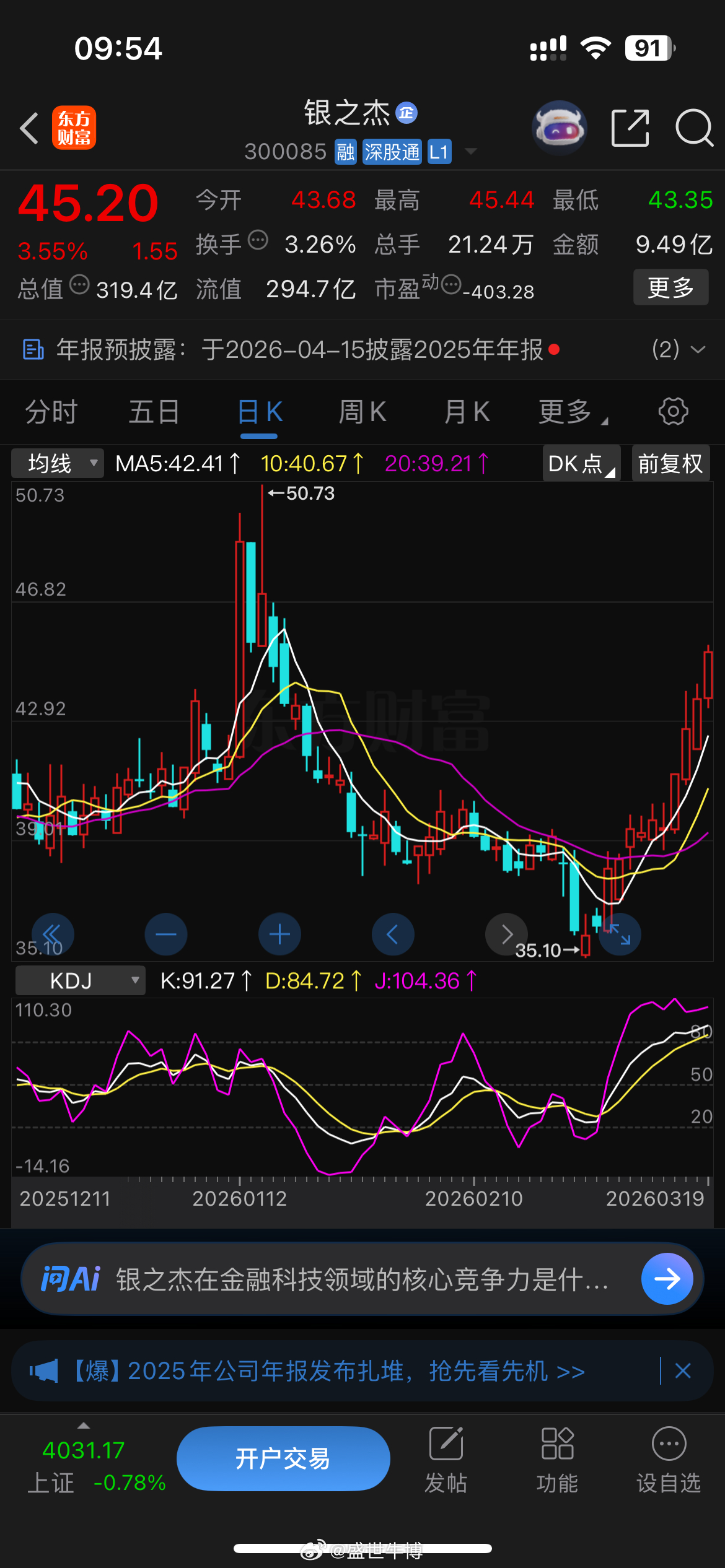Open the KDJ indicator dropdown

81,980
